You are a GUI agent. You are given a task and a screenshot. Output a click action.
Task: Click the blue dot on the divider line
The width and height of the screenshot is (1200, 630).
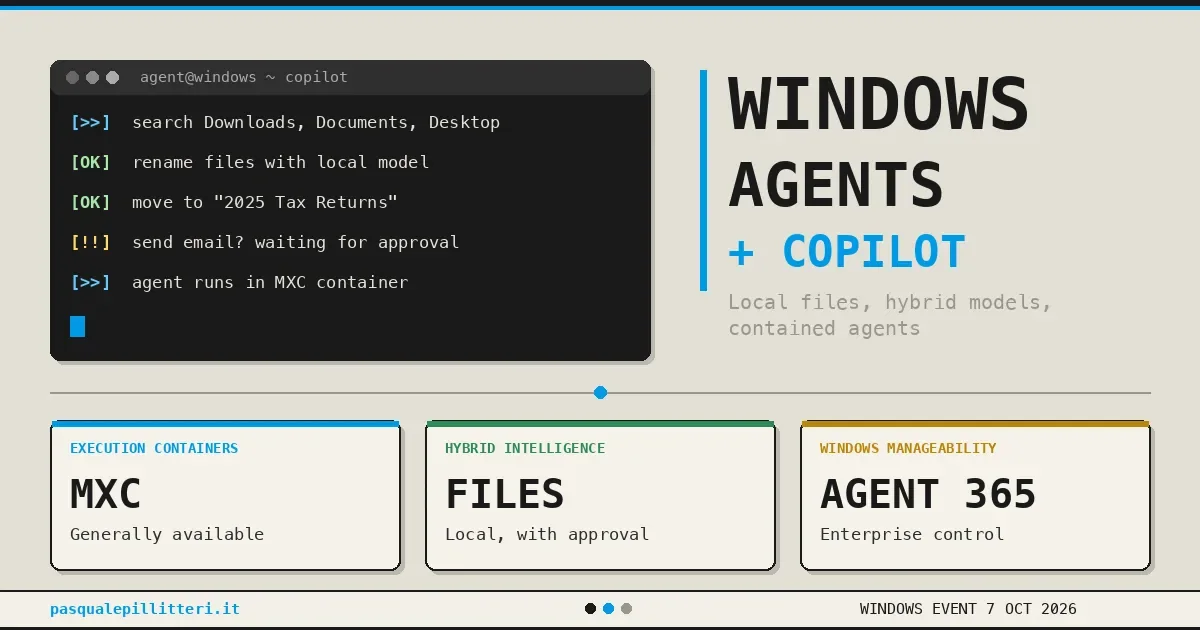click(600, 393)
